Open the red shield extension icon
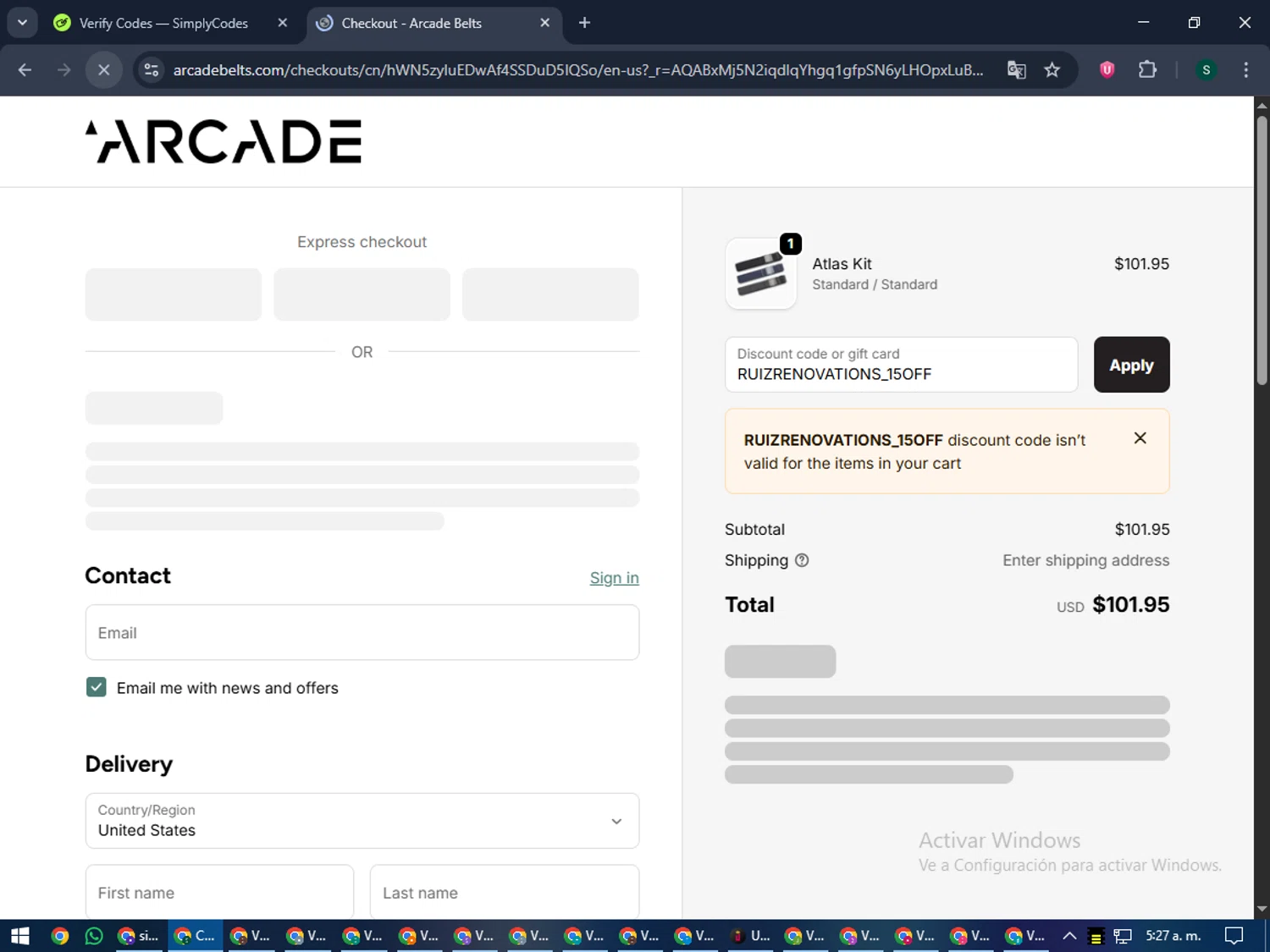Screen dimensions: 1270x952 click(x=1107, y=70)
